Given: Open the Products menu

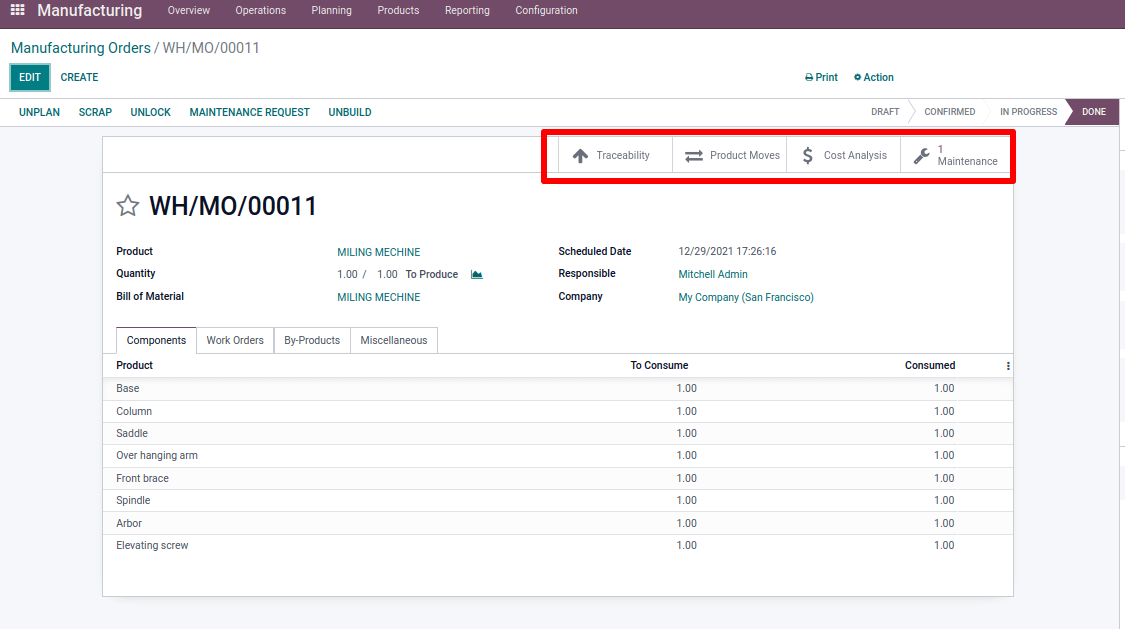Looking at the screenshot, I should pyautogui.click(x=398, y=10).
